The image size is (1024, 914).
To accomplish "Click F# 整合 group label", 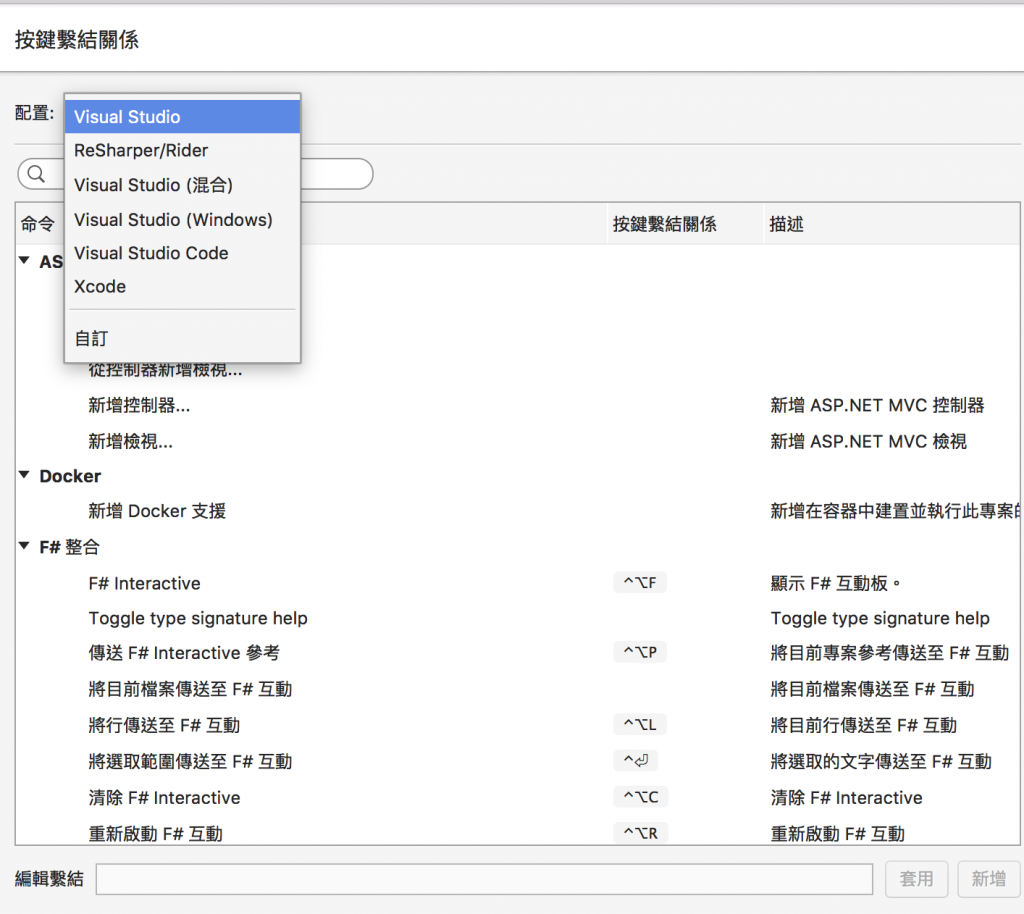I will (69, 546).
